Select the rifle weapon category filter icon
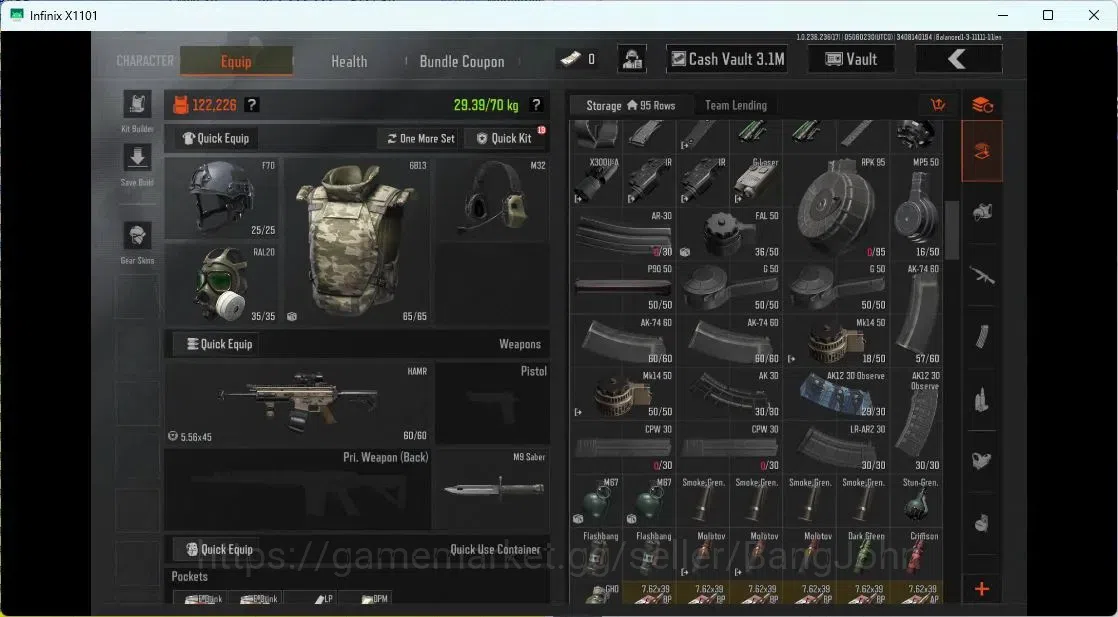 point(982,275)
